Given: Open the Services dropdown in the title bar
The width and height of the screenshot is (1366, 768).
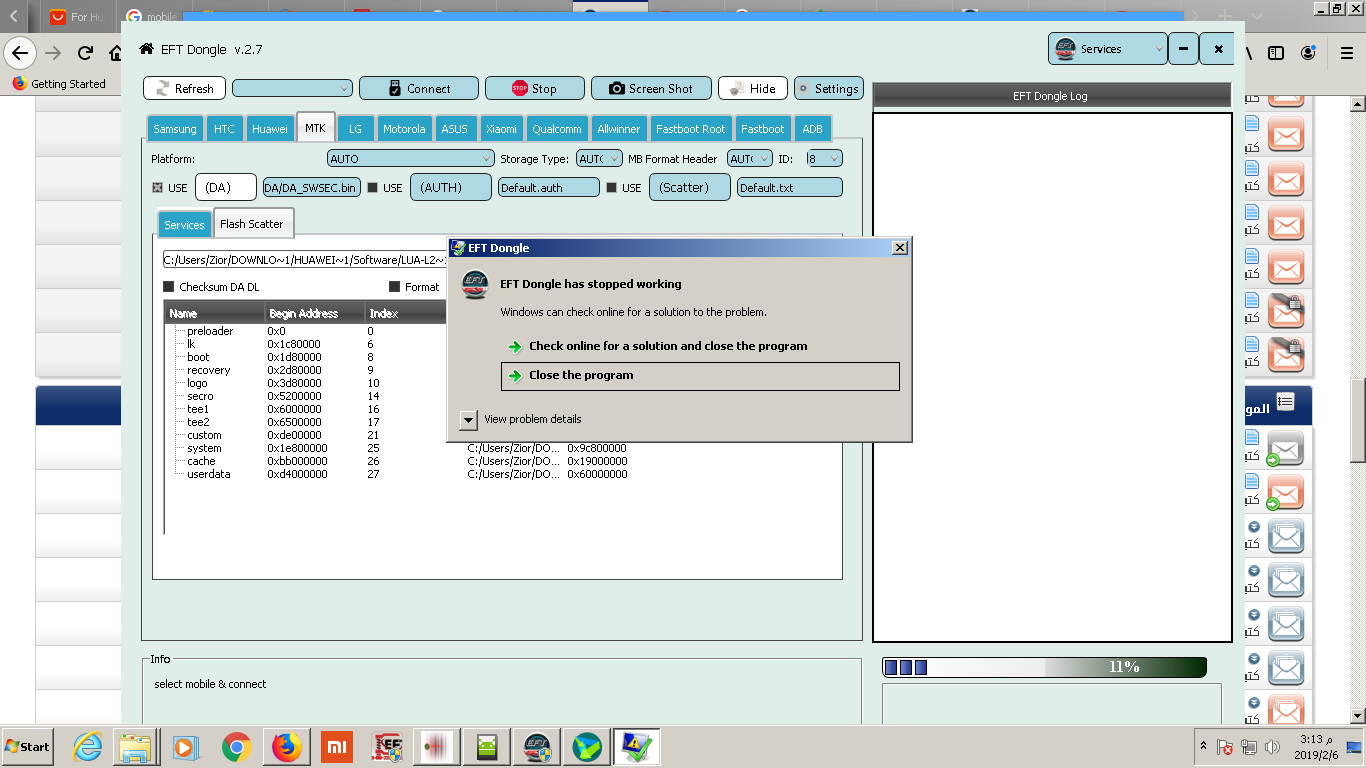Looking at the screenshot, I should [x=1108, y=48].
